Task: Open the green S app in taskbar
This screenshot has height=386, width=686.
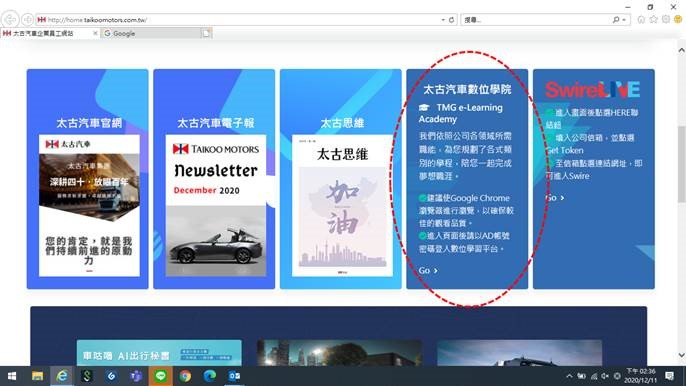Action: click(x=86, y=376)
